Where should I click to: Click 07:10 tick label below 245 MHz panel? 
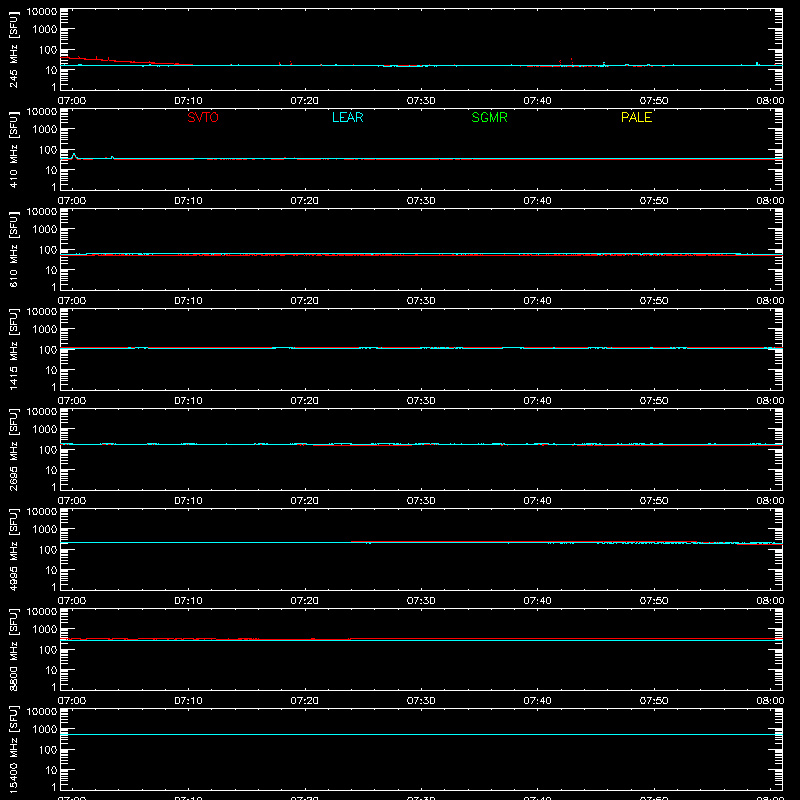coord(188,101)
